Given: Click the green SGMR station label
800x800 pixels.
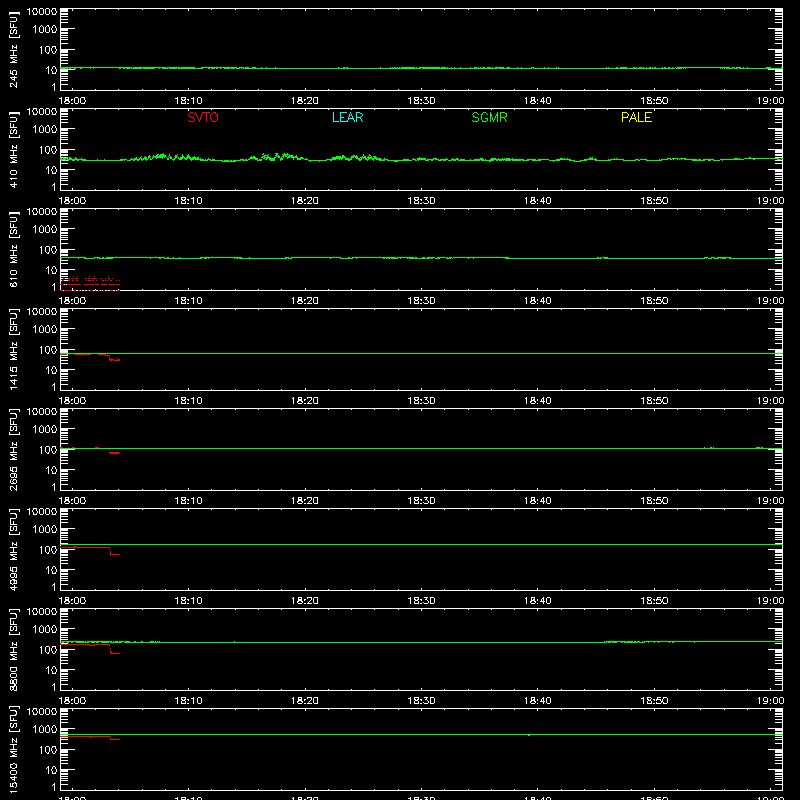Looking at the screenshot, I should 489,117.
